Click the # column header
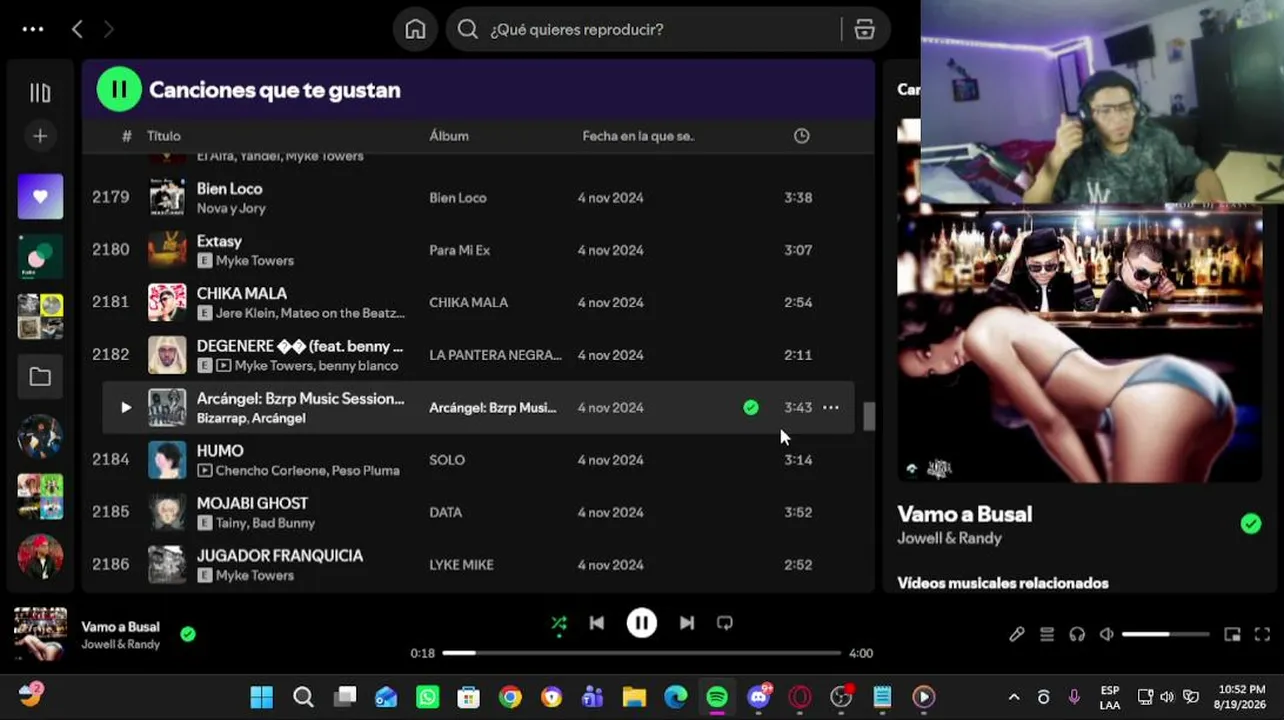The image size is (1284, 720). pyautogui.click(x=126, y=136)
